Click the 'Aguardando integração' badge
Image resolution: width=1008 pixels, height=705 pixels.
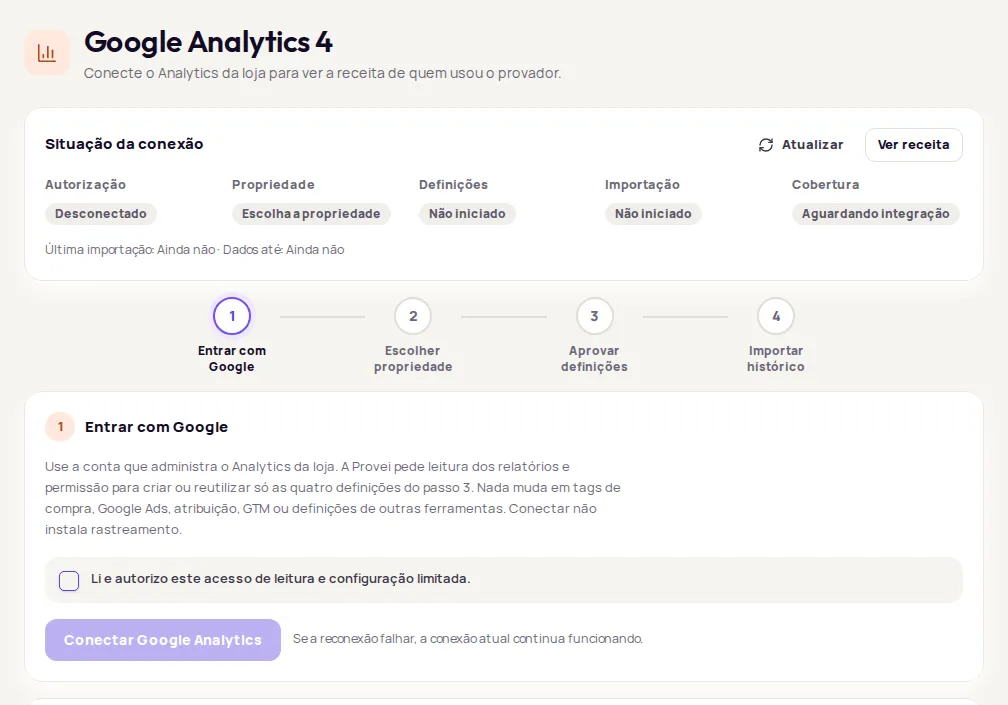(x=876, y=214)
